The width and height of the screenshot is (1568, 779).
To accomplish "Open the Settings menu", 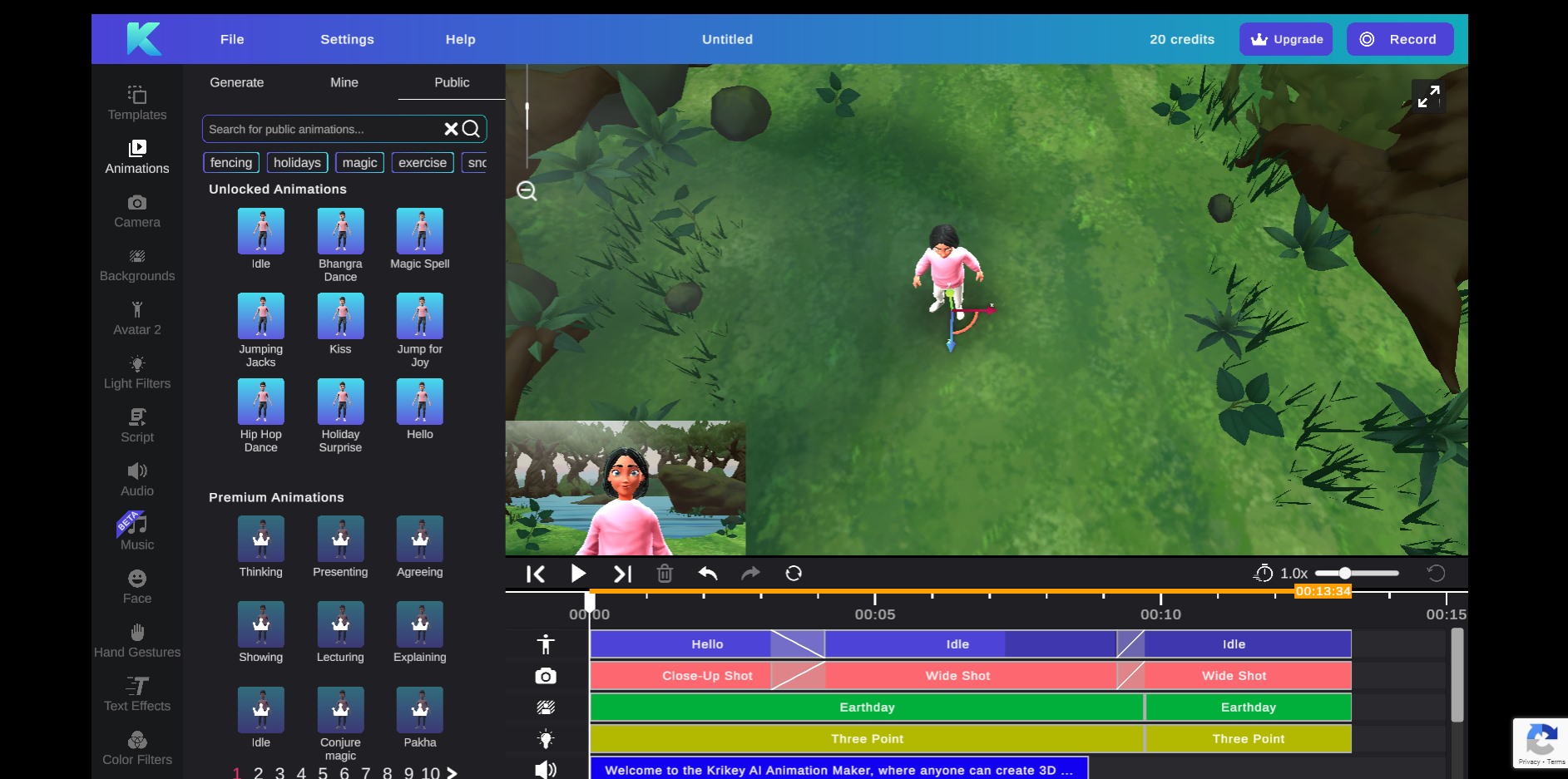I will (347, 39).
